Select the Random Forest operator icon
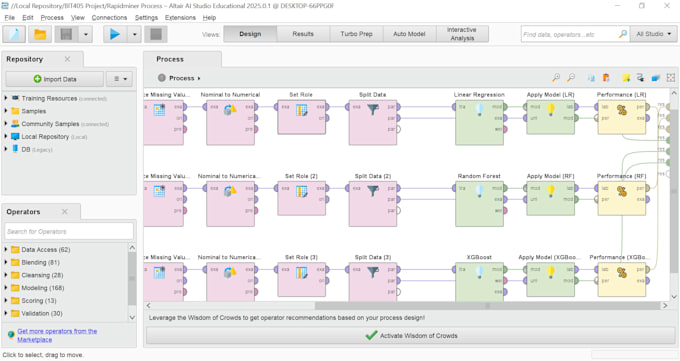Screen dimensions: 680x361 [479, 191]
